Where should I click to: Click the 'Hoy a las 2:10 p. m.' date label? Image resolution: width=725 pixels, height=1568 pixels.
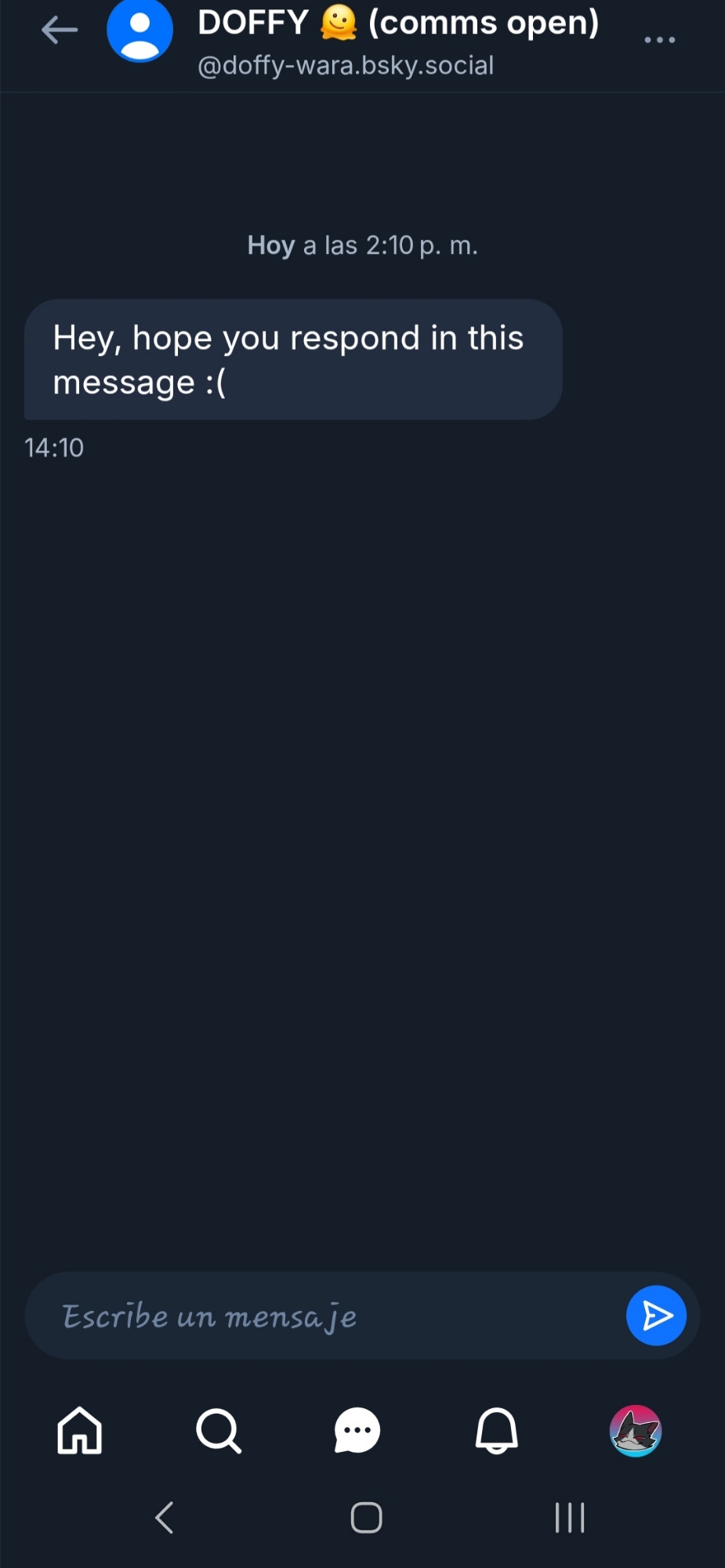pos(362,245)
